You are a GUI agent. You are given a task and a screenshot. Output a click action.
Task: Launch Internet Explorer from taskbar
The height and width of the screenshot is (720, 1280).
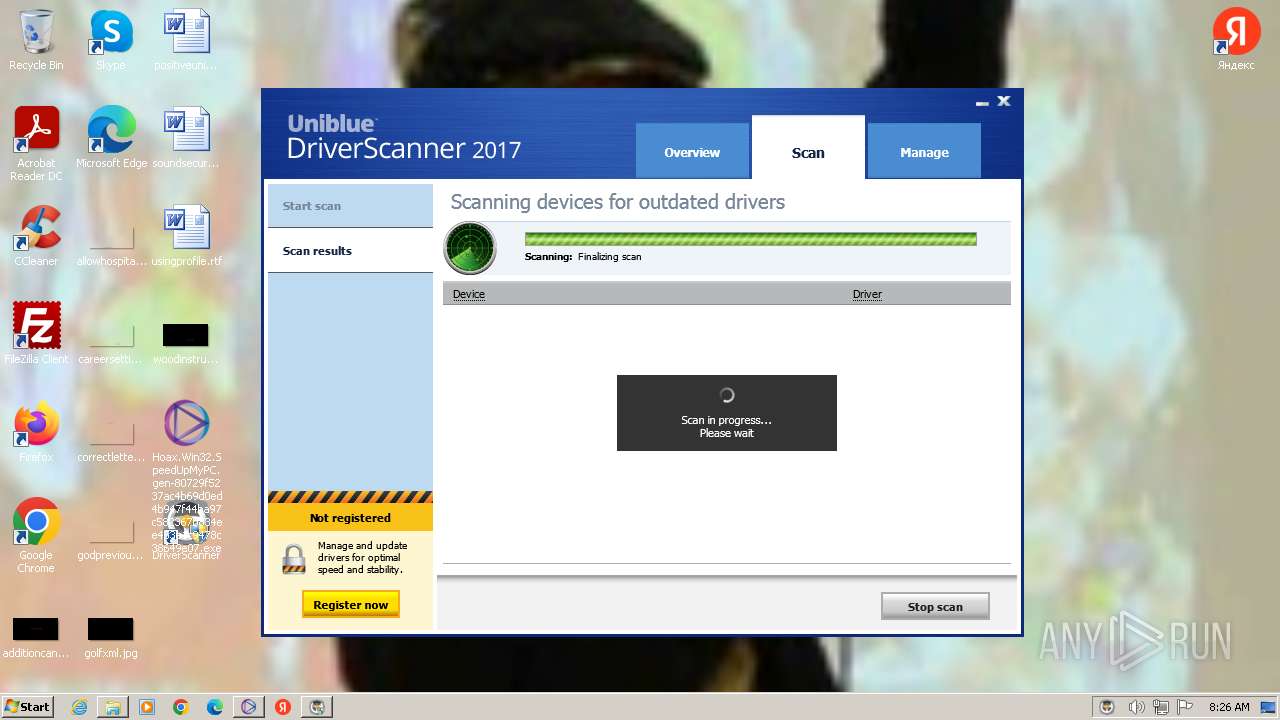[x=80, y=707]
